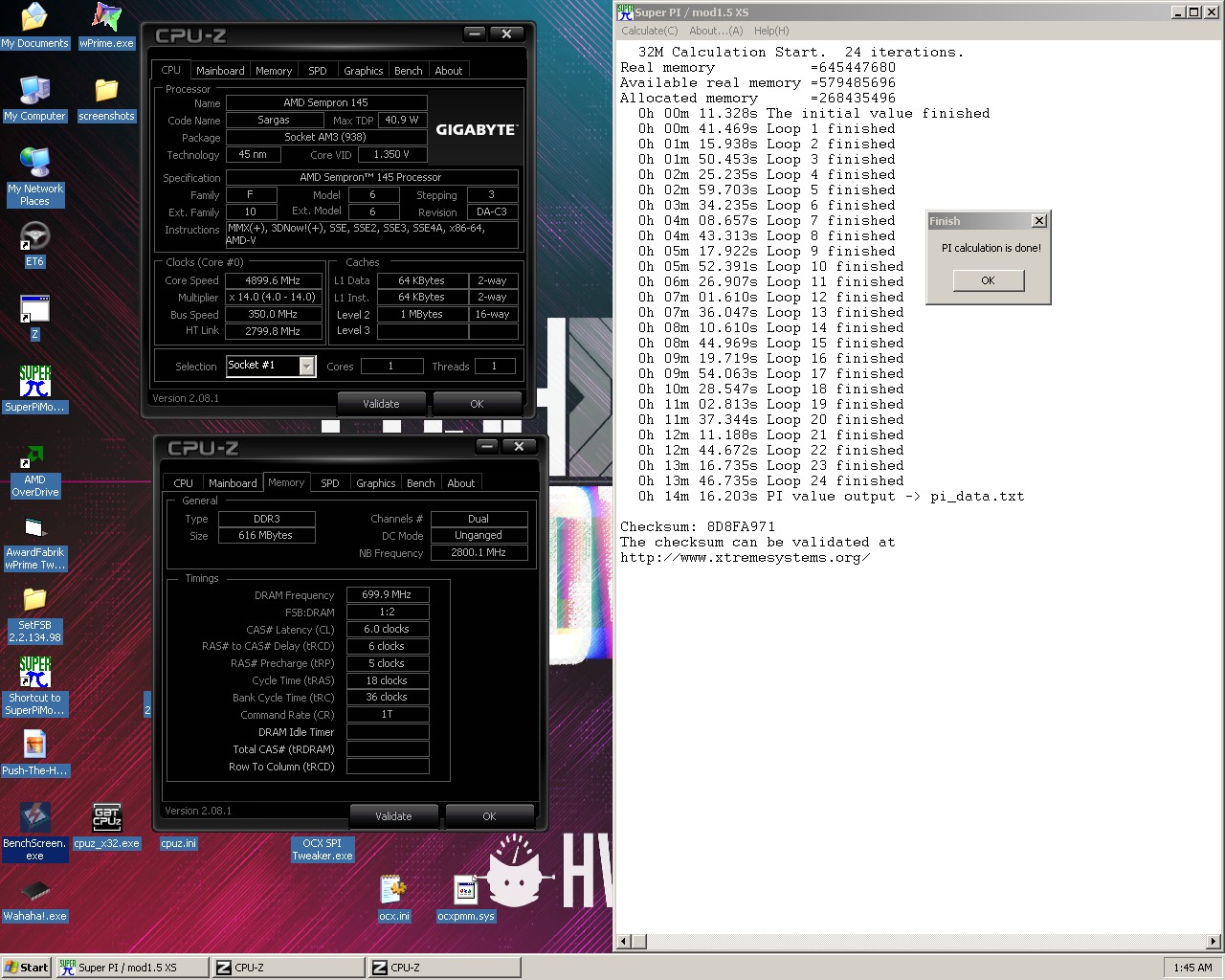Open Push-The-H... desktop file
The image size is (1225, 980).
pos(34,753)
